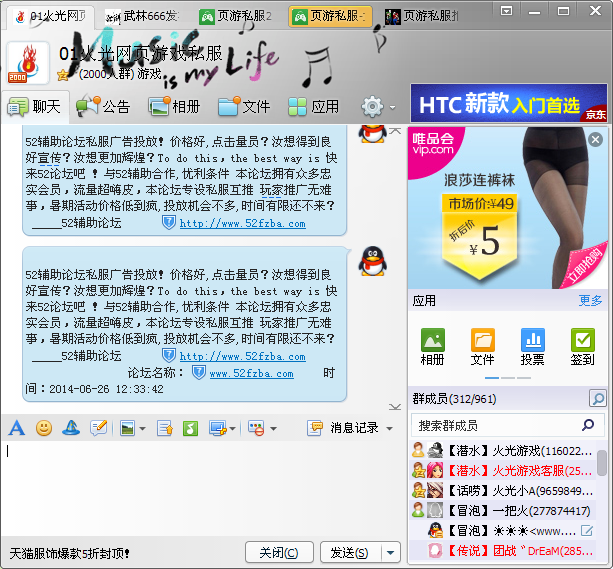Click the member list scrollbar
The width and height of the screenshot is (613, 569).
pos(602,463)
